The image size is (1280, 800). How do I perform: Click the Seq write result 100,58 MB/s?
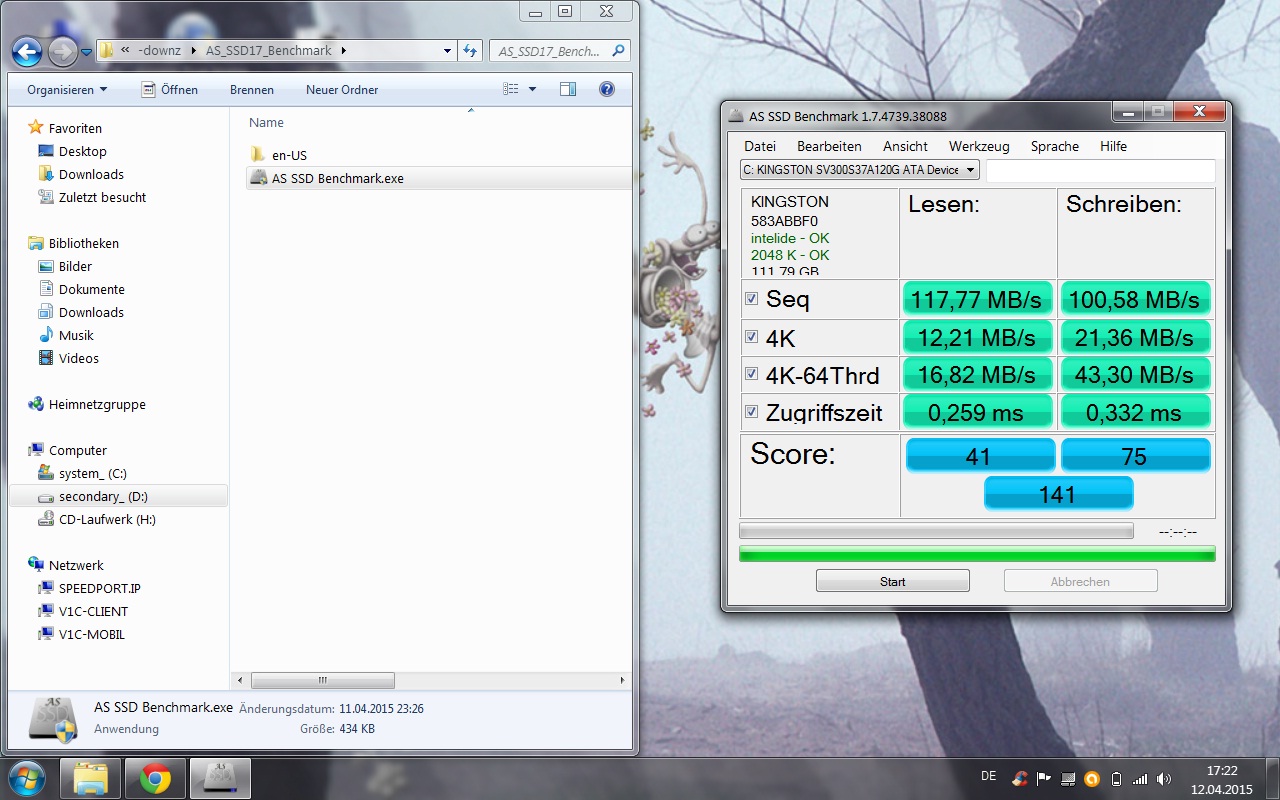click(x=1135, y=299)
